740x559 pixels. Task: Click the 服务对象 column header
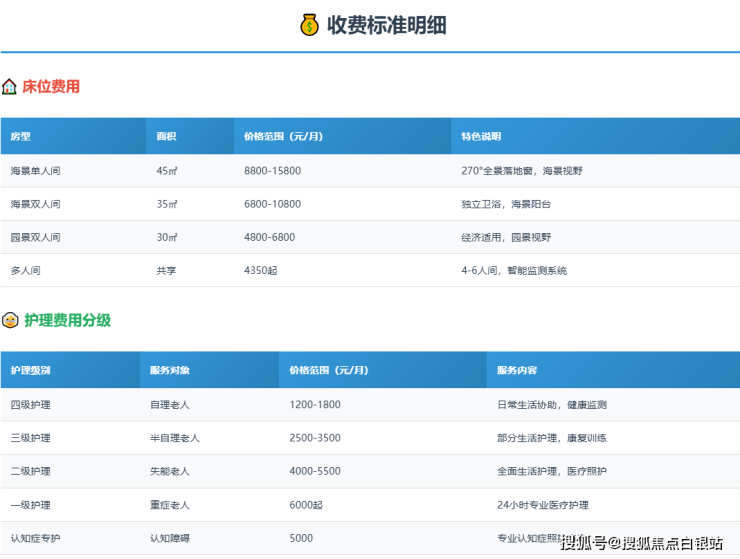click(x=169, y=370)
